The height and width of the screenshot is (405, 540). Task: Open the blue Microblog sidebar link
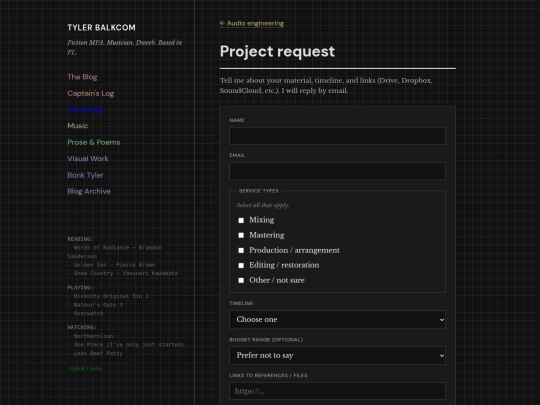tap(85, 110)
